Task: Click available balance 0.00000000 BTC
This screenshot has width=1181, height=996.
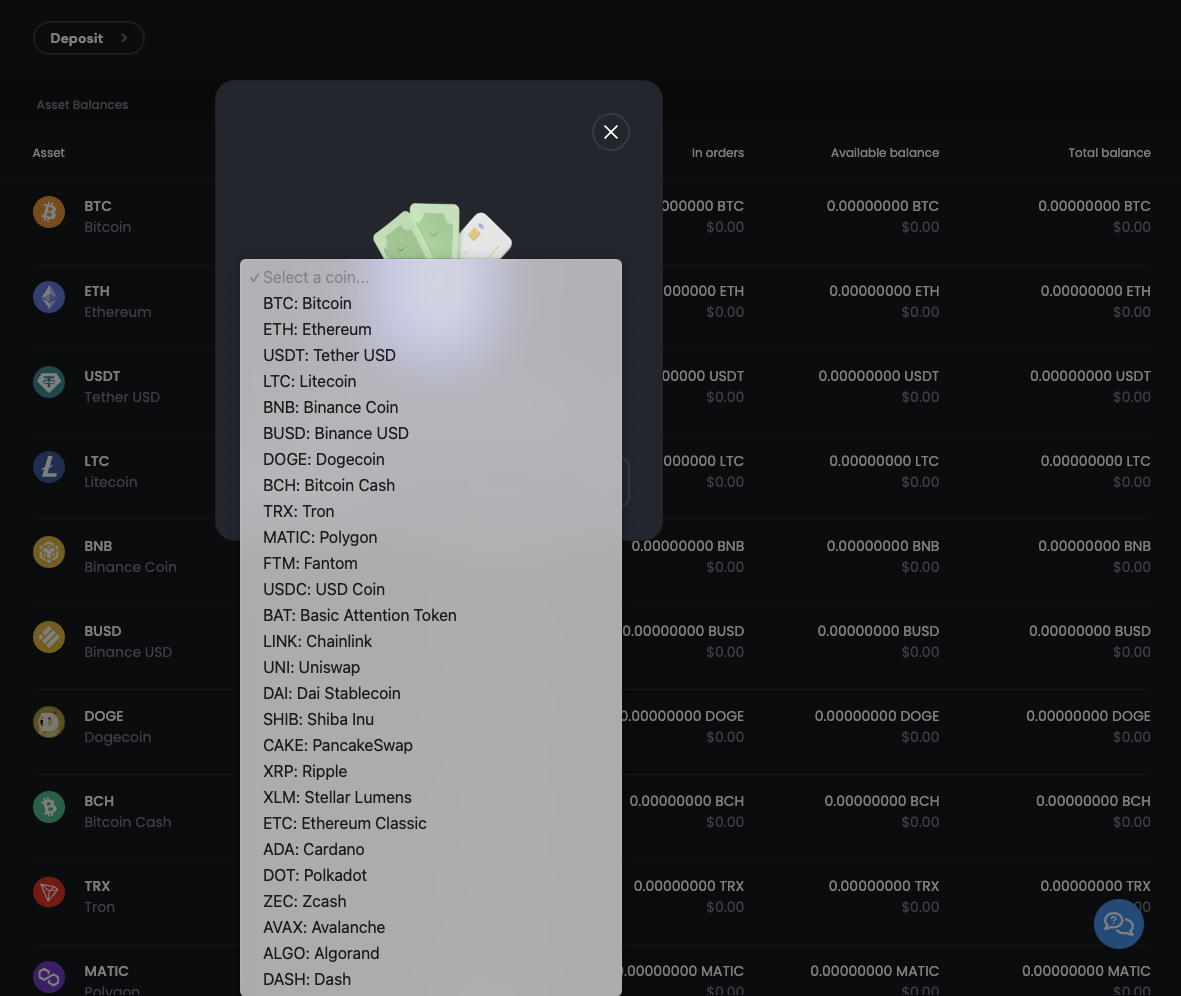Action: [883, 206]
